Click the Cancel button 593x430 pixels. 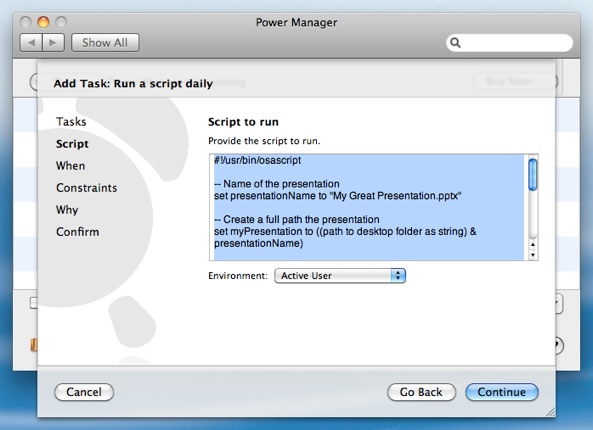pos(84,392)
